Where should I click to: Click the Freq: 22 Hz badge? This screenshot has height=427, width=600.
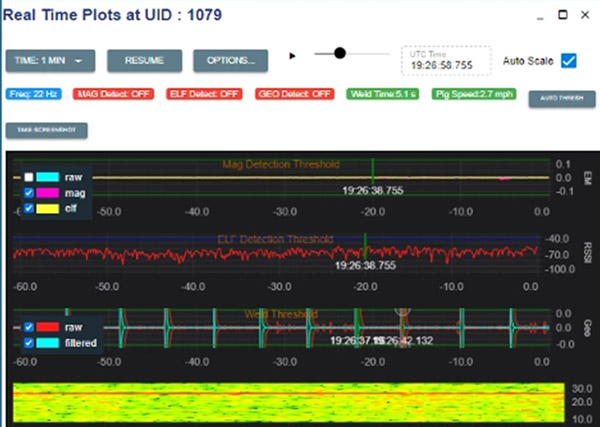[34, 94]
